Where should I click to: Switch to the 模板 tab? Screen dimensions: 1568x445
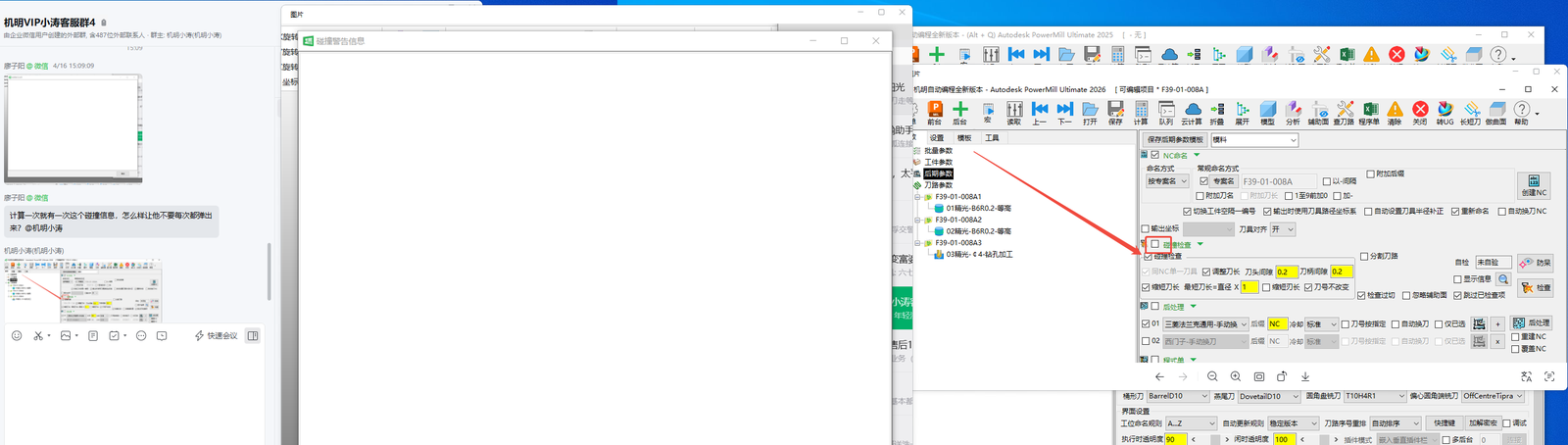pyautogui.click(x=964, y=138)
